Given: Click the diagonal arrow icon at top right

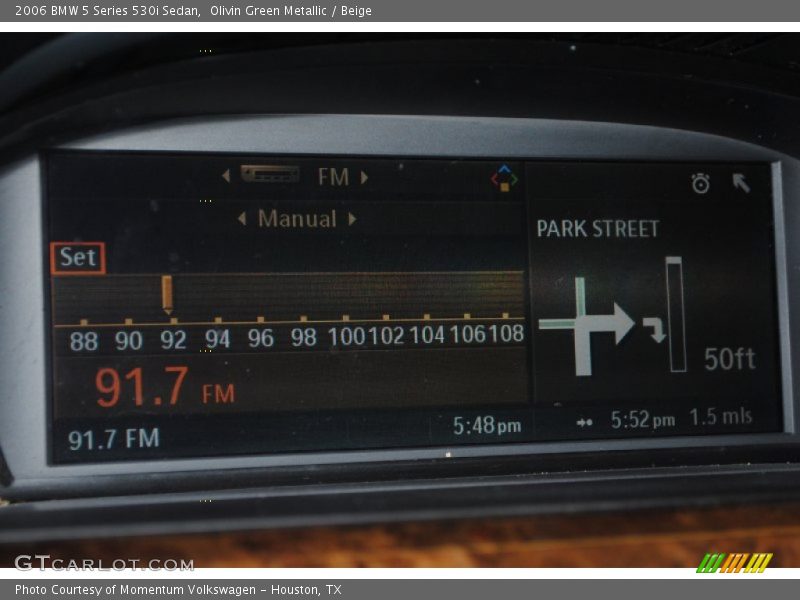Looking at the screenshot, I should 741,183.
